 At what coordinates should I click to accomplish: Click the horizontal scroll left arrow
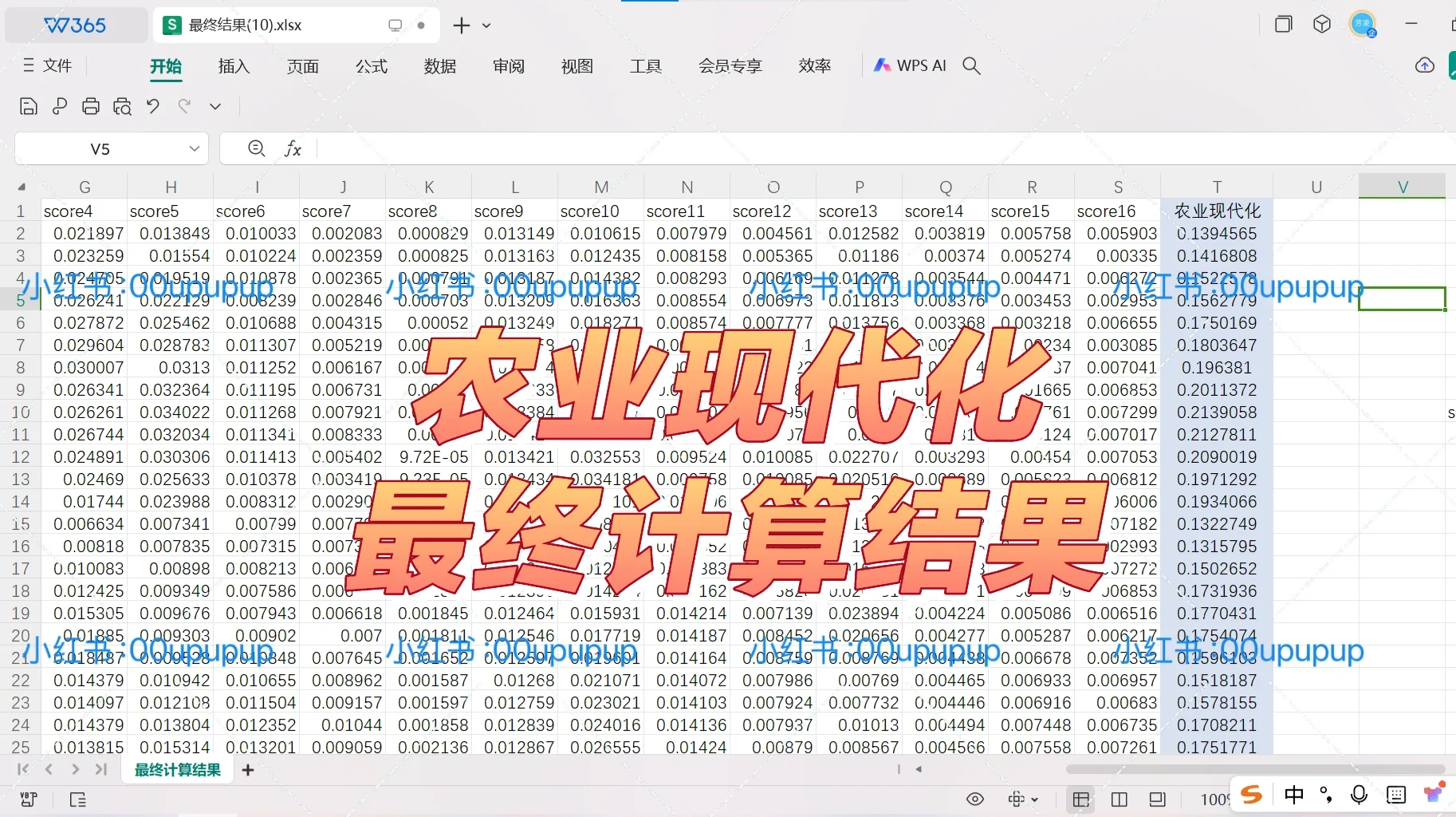919,769
